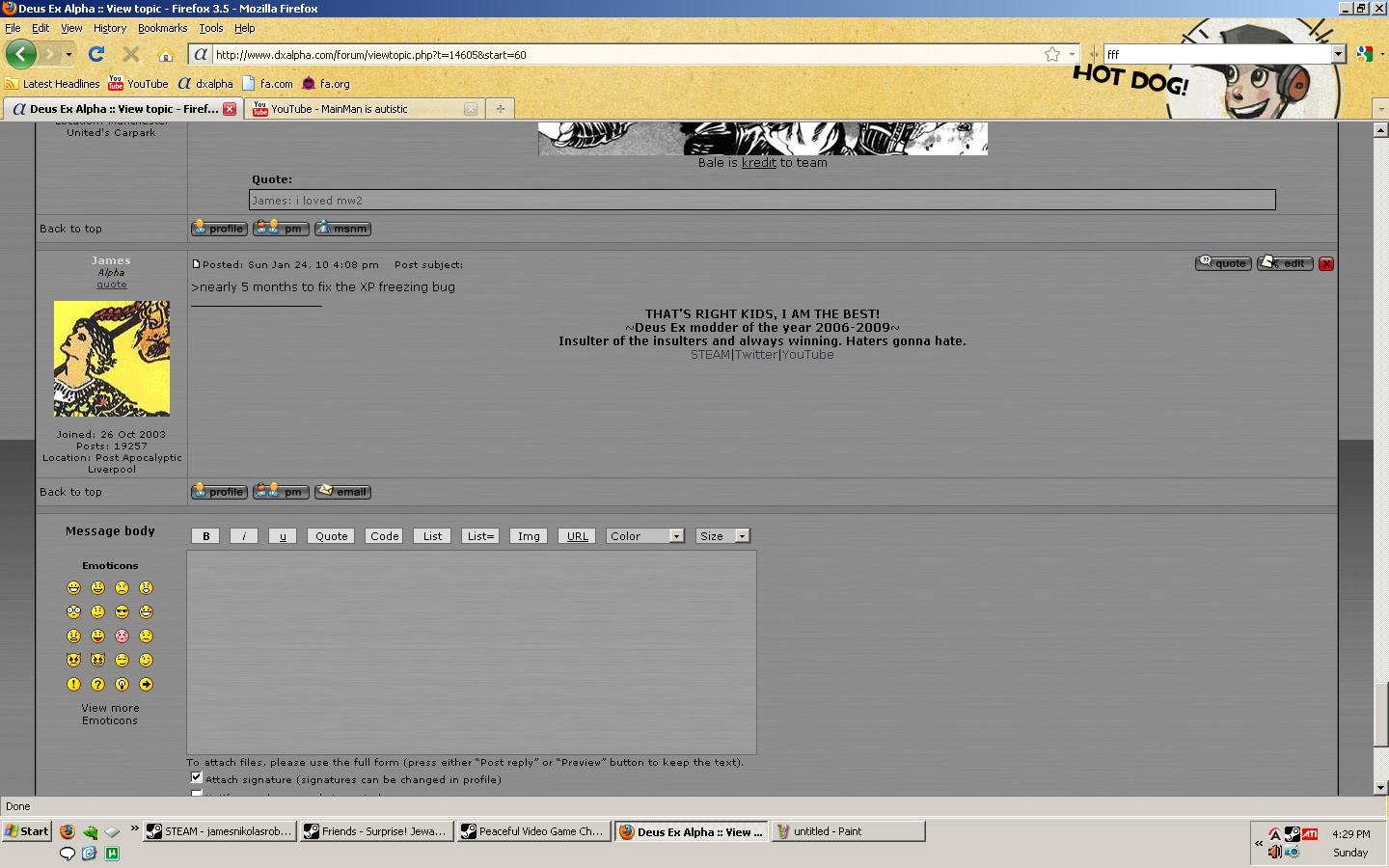Open the Tools menu
Image resolution: width=1389 pixels, height=868 pixels.
[211, 28]
